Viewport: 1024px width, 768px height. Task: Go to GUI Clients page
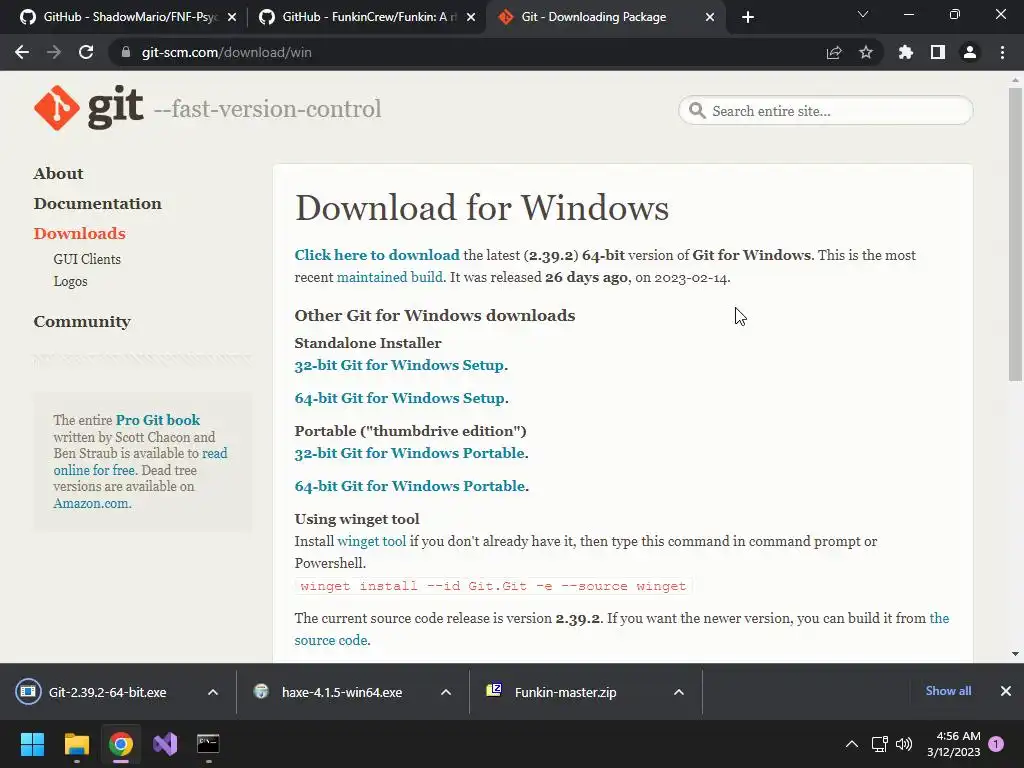pos(87,259)
